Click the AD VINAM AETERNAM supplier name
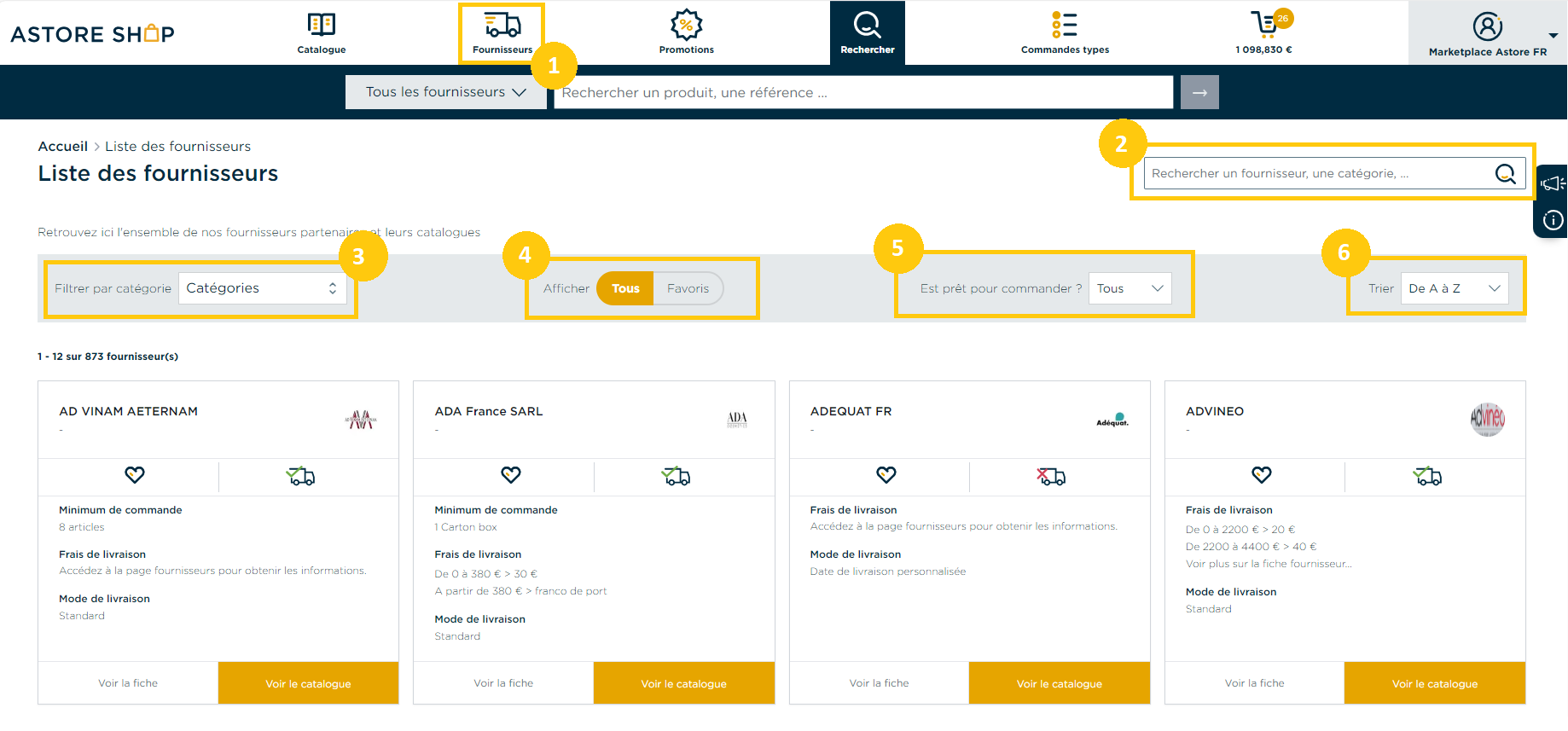Image resolution: width=1568 pixels, height=731 pixels. coord(128,411)
